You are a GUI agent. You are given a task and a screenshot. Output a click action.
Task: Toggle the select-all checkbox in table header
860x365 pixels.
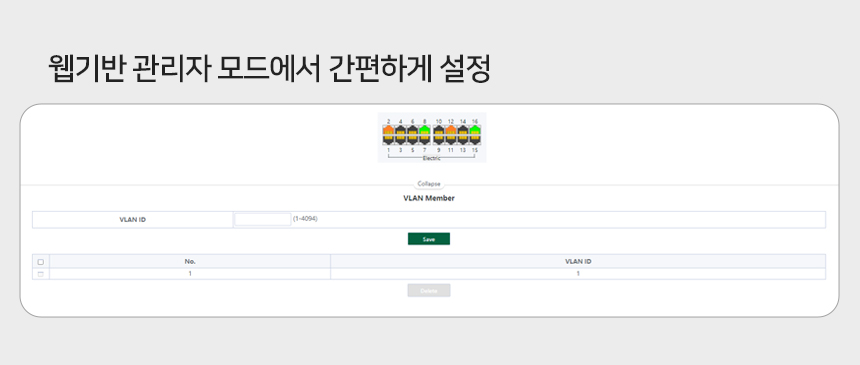click(41, 262)
